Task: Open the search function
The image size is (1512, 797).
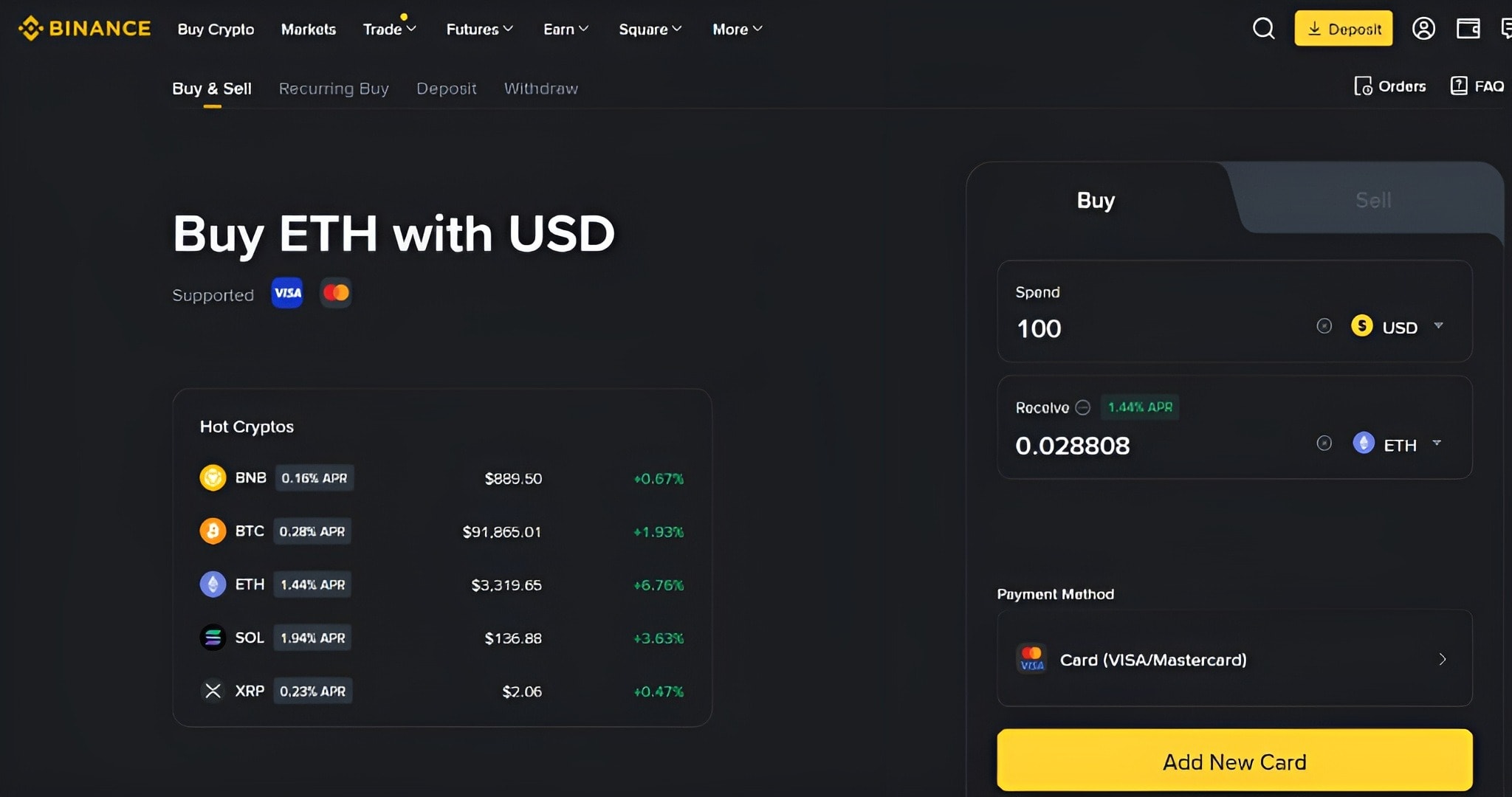Action: (1264, 29)
